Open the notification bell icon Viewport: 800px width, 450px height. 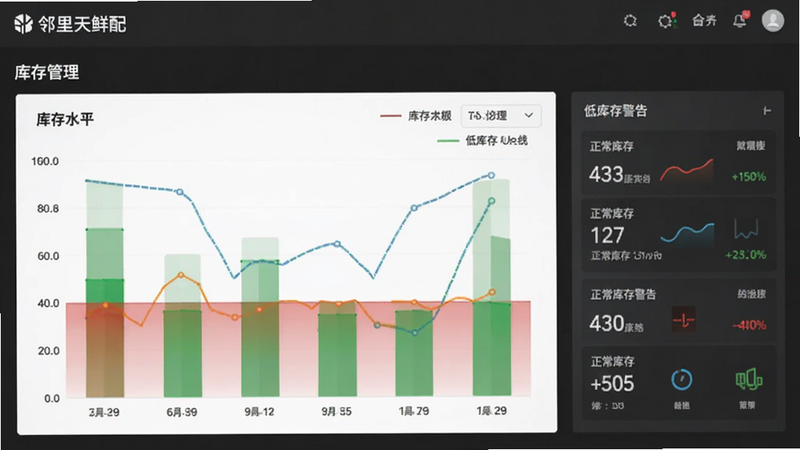click(x=740, y=20)
